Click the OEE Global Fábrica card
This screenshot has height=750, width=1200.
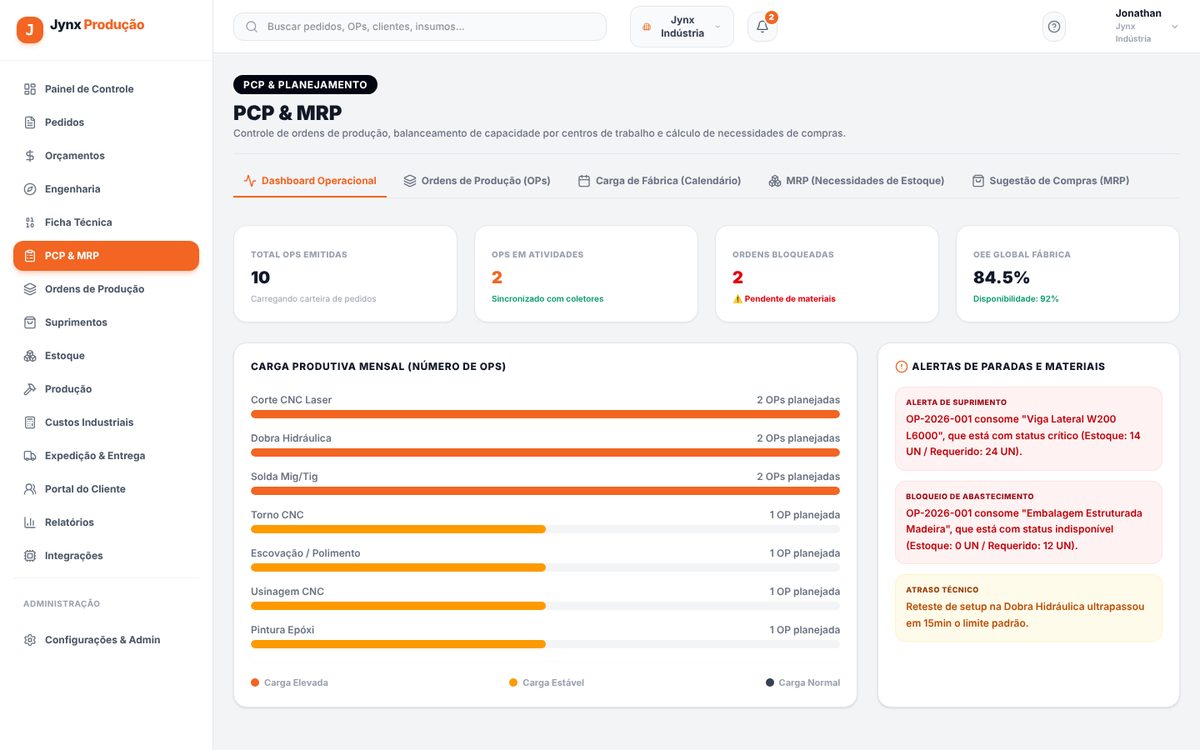click(1068, 274)
